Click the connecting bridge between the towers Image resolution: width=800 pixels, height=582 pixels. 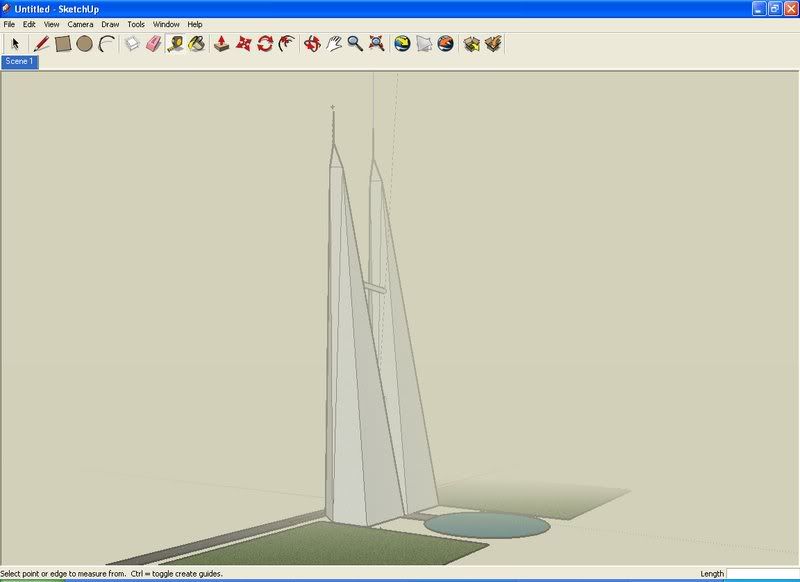coord(374,288)
